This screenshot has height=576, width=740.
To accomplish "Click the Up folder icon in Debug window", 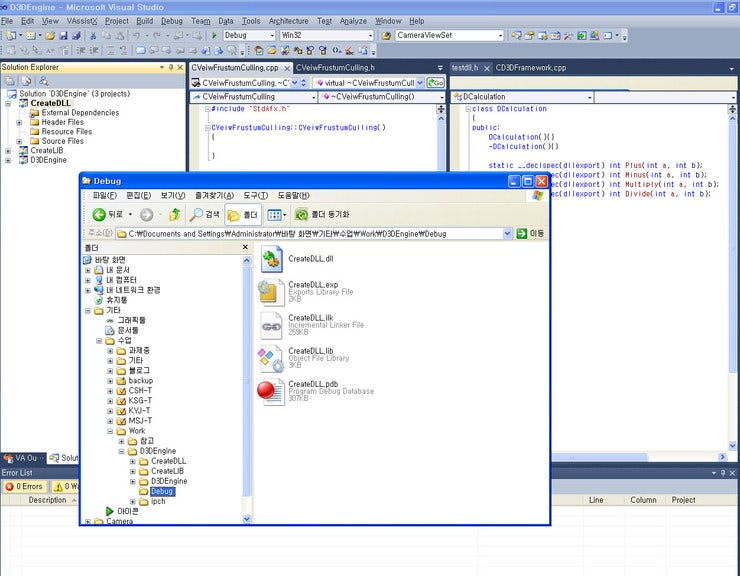I will pos(175,215).
